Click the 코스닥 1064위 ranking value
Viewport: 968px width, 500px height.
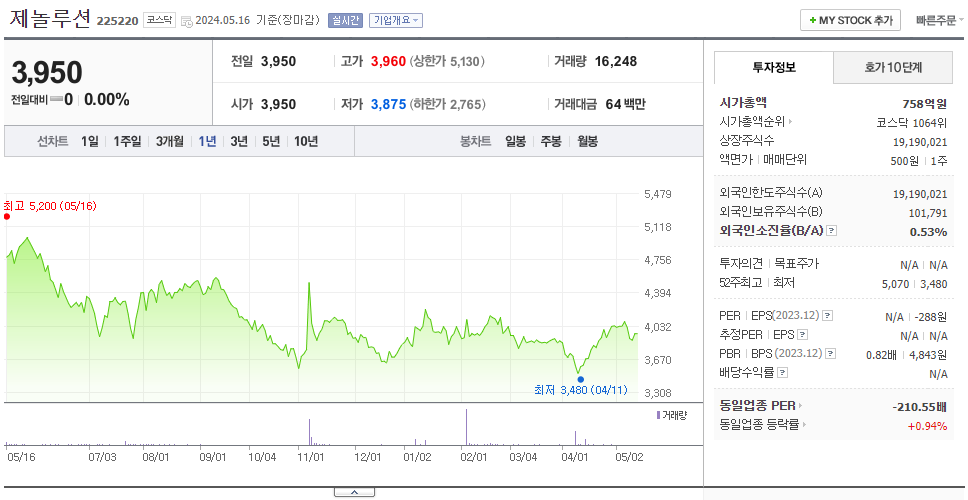coord(912,122)
